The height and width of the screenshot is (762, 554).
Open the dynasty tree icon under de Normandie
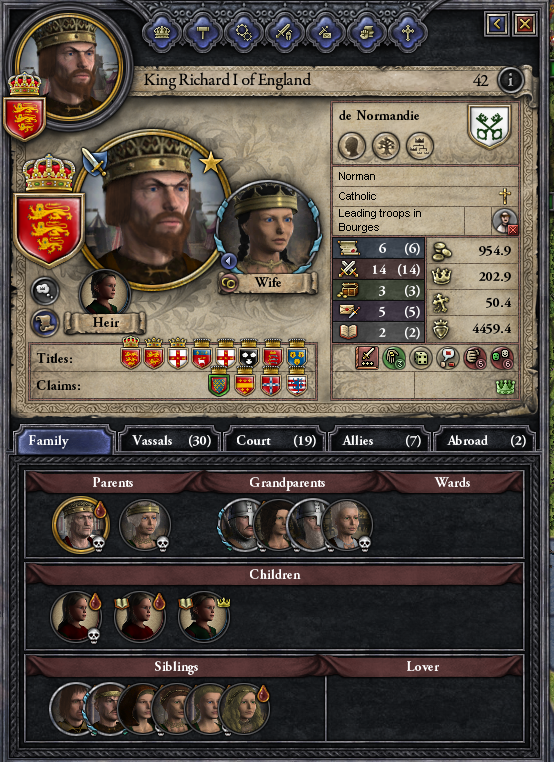386,145
